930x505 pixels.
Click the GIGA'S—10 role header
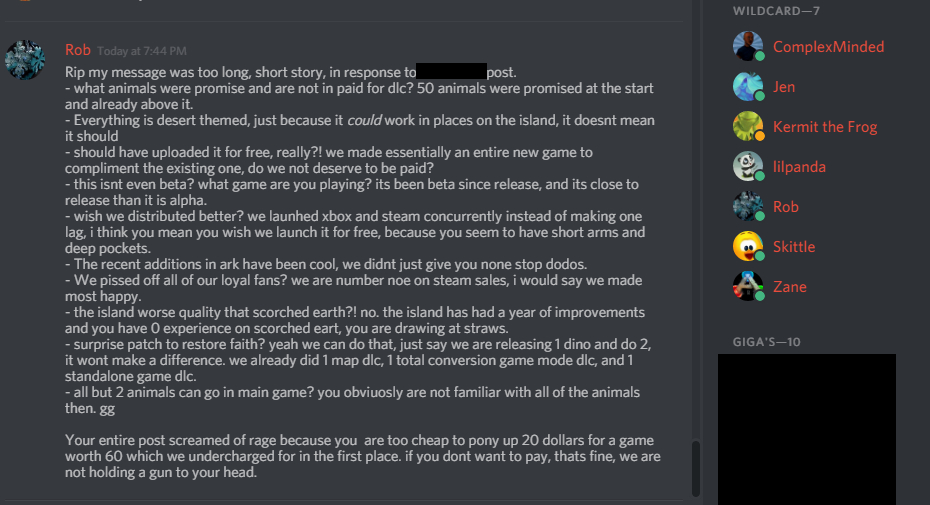click(768, 342)
